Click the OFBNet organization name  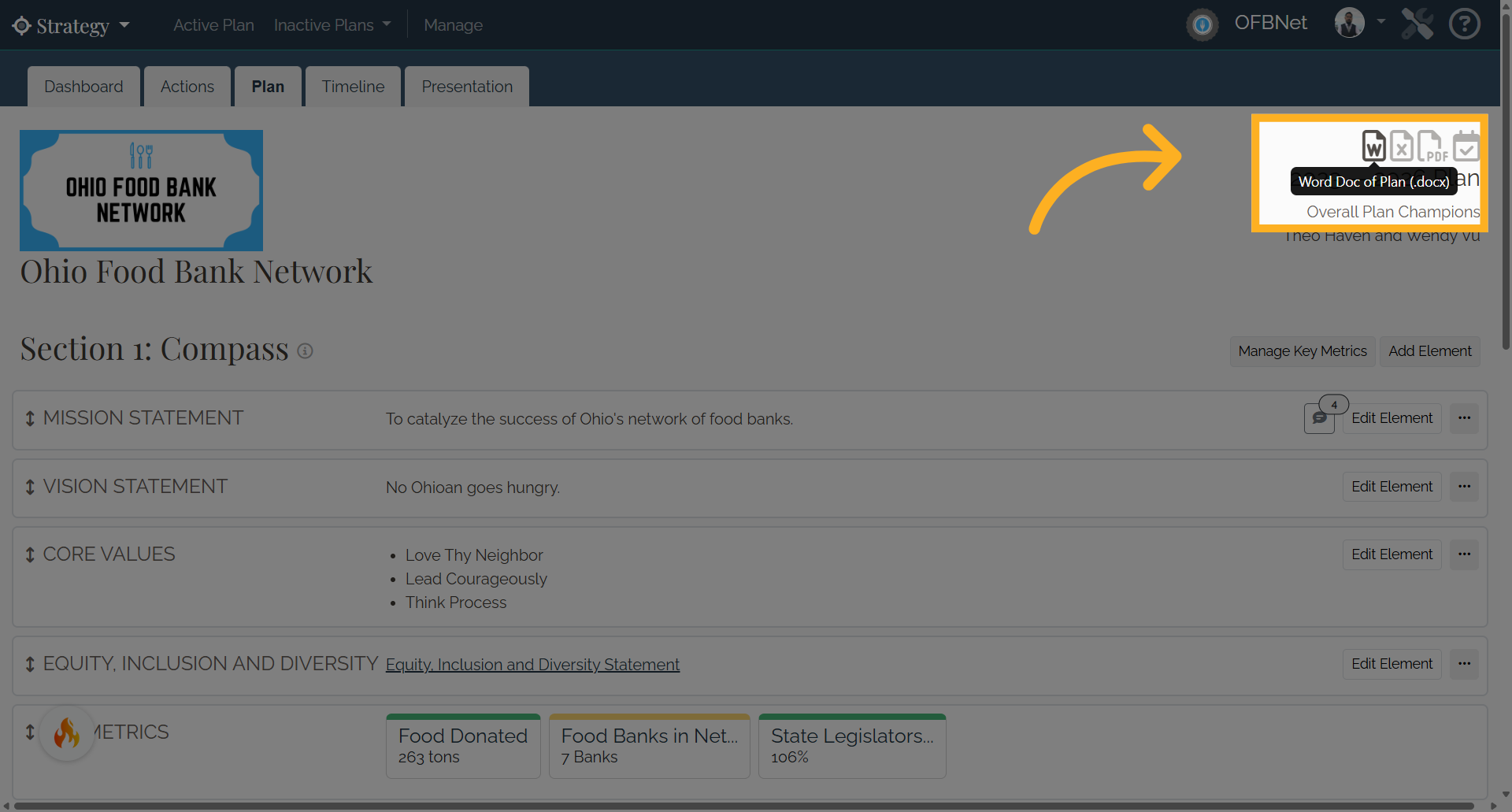(x=1270, y=23)
